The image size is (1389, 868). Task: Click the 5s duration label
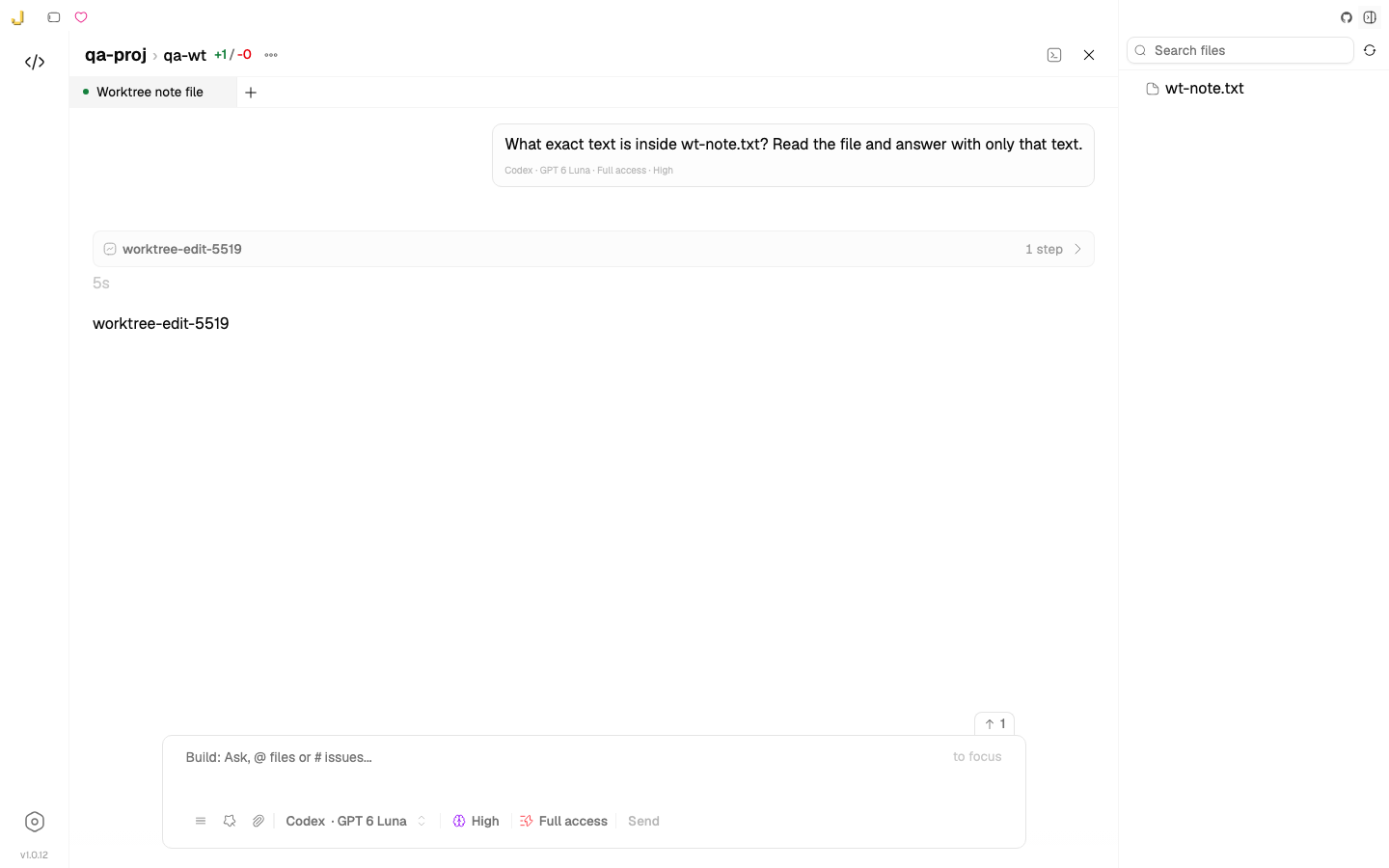pyautogui.click(x=101, y=284)
